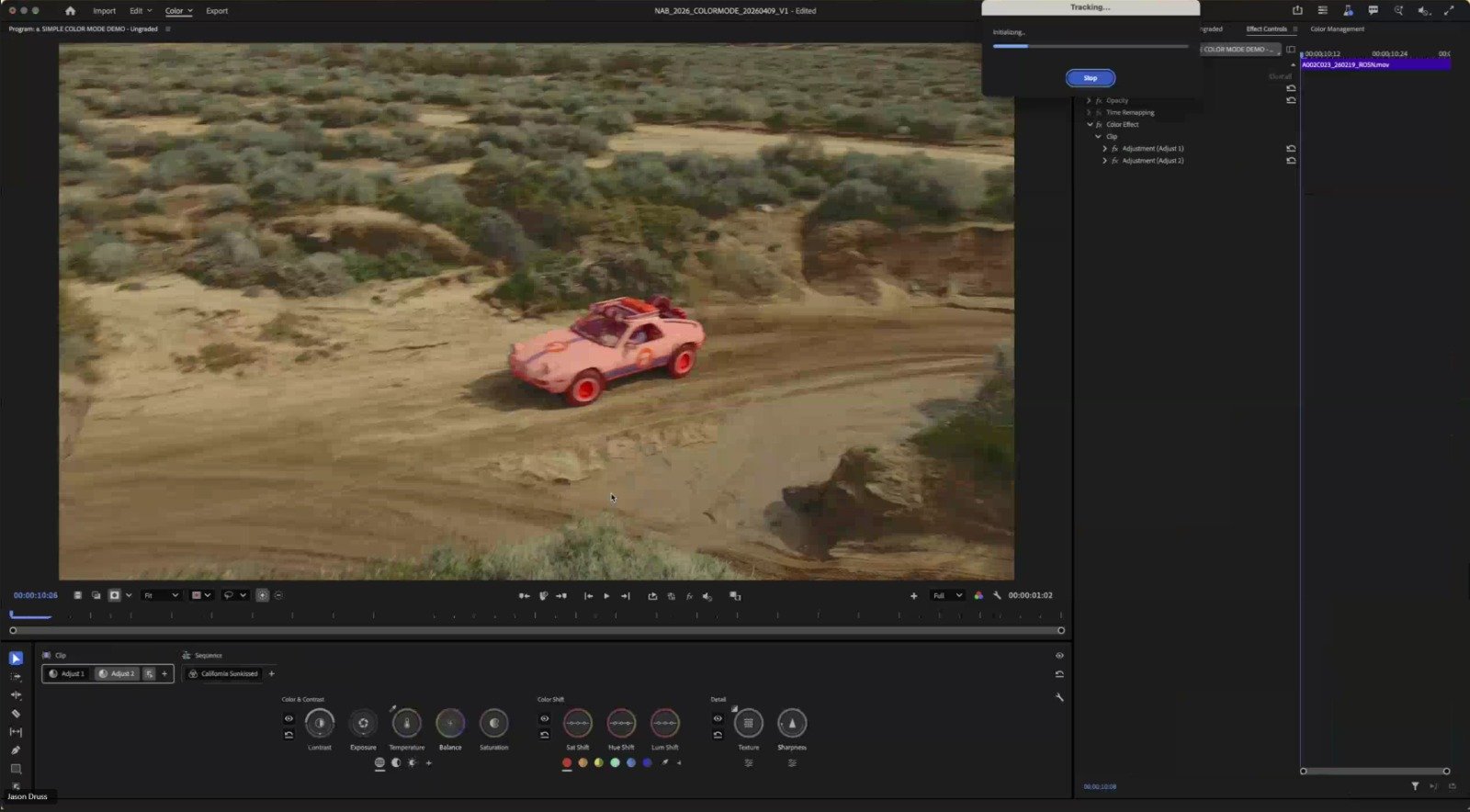Stop tracking with the Stop button
This screenshot has height=812, width=1470.
click(x=1090, y=78)
